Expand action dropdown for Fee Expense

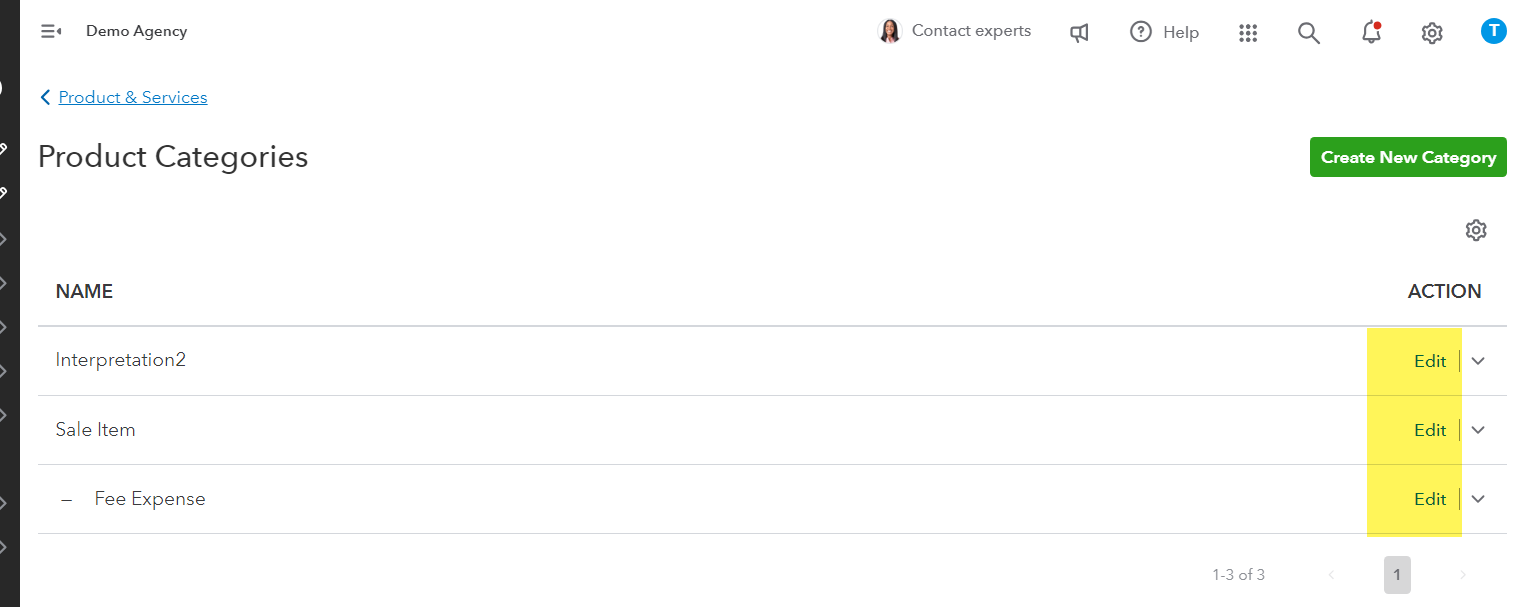coord(1478,499)
